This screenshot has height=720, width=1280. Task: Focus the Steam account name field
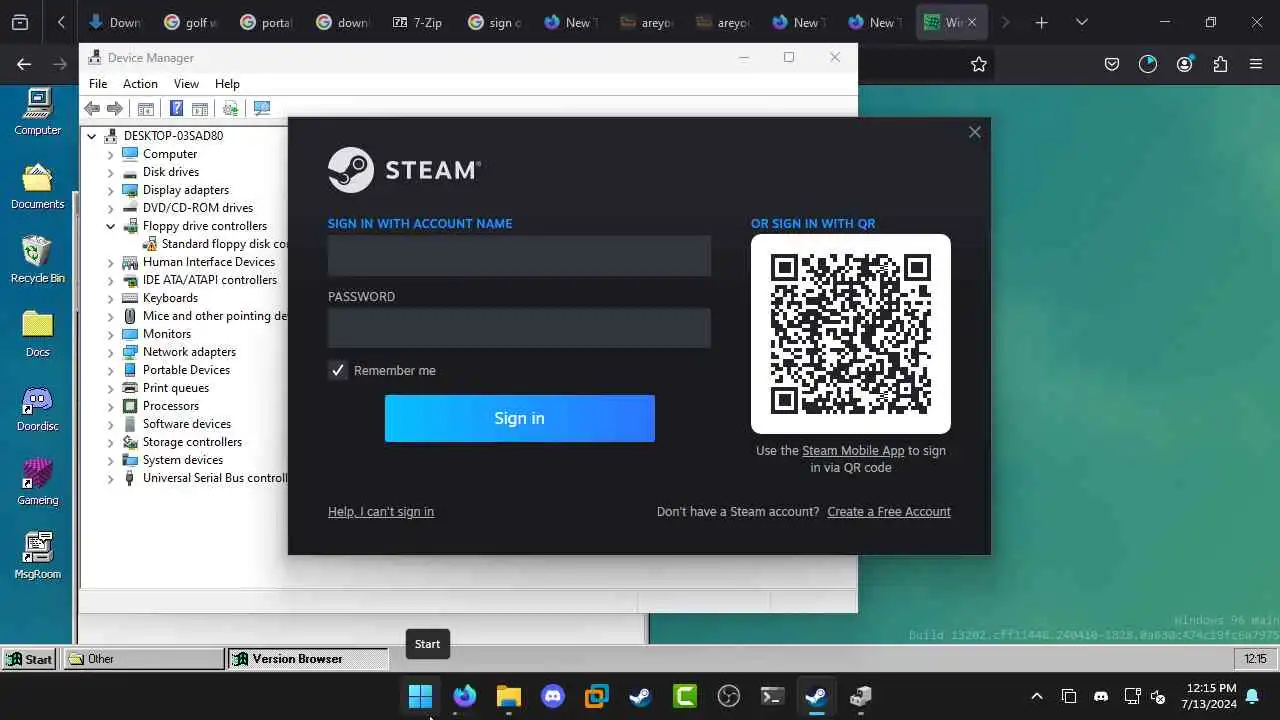519,256
